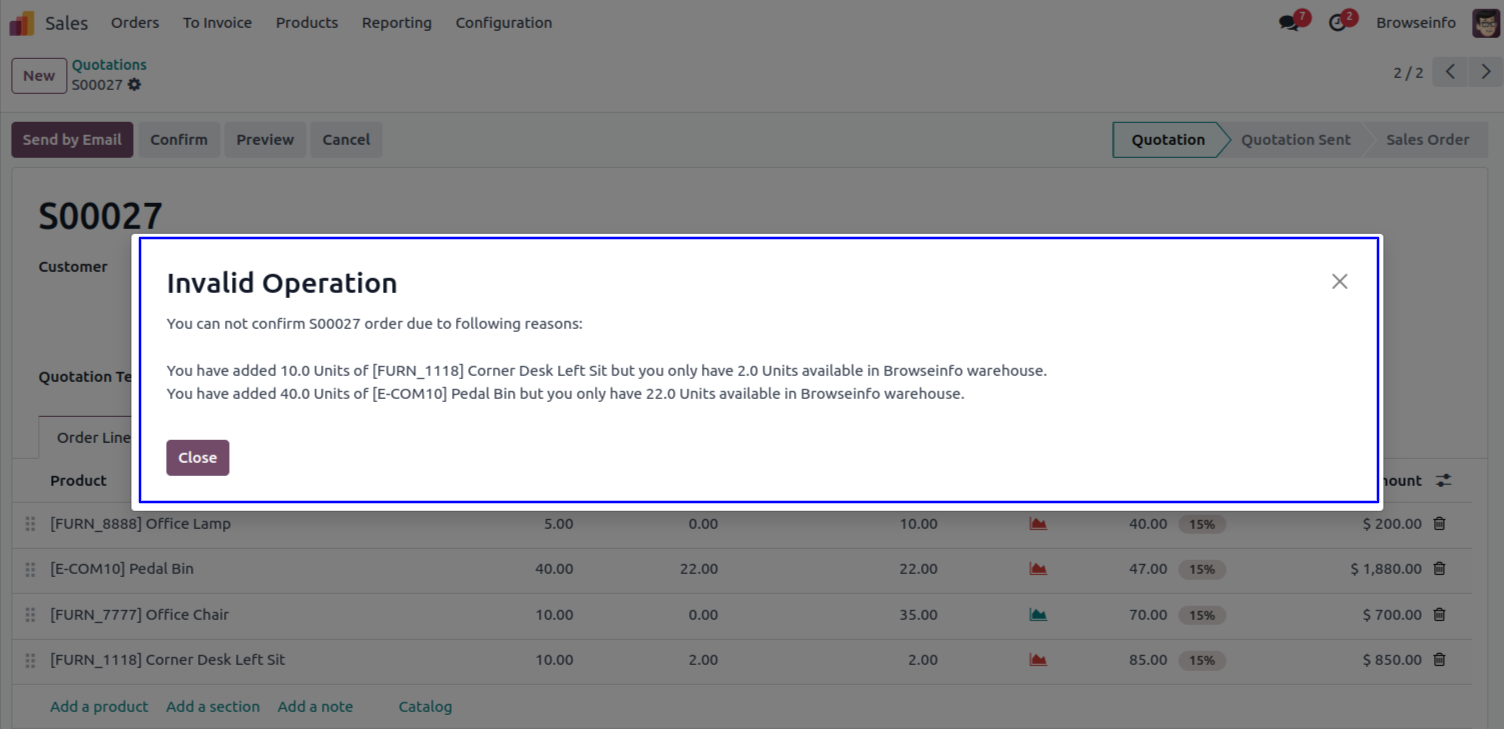Open the S00027 gear settings icon
The height and width of the screenshot is (729, 1504).
134,85
